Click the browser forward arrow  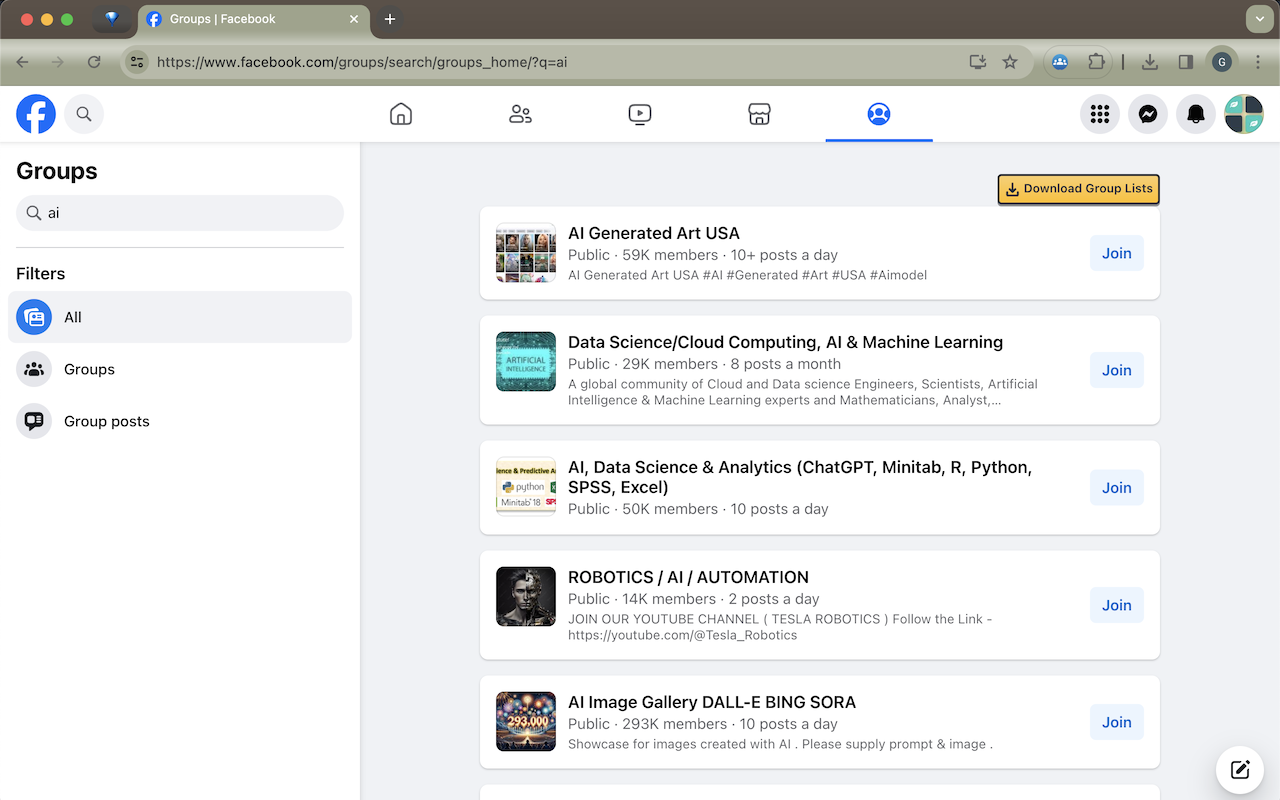tap(58, 62)
